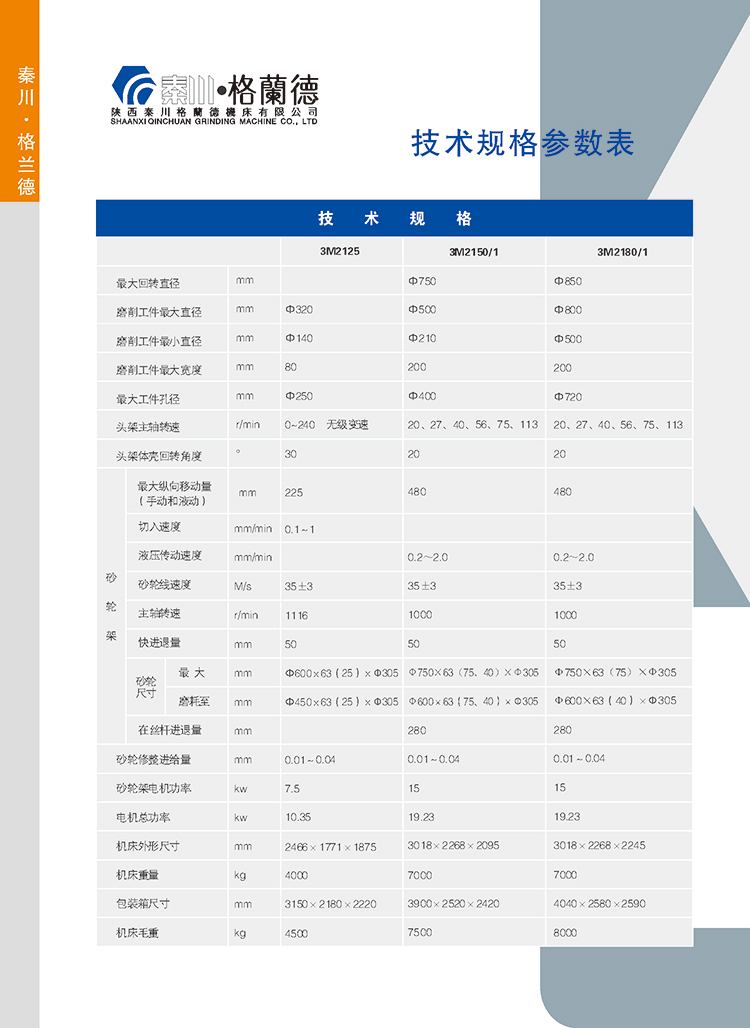
Task: Select the 3M2125 column header
Action: (x=340, y=251)
